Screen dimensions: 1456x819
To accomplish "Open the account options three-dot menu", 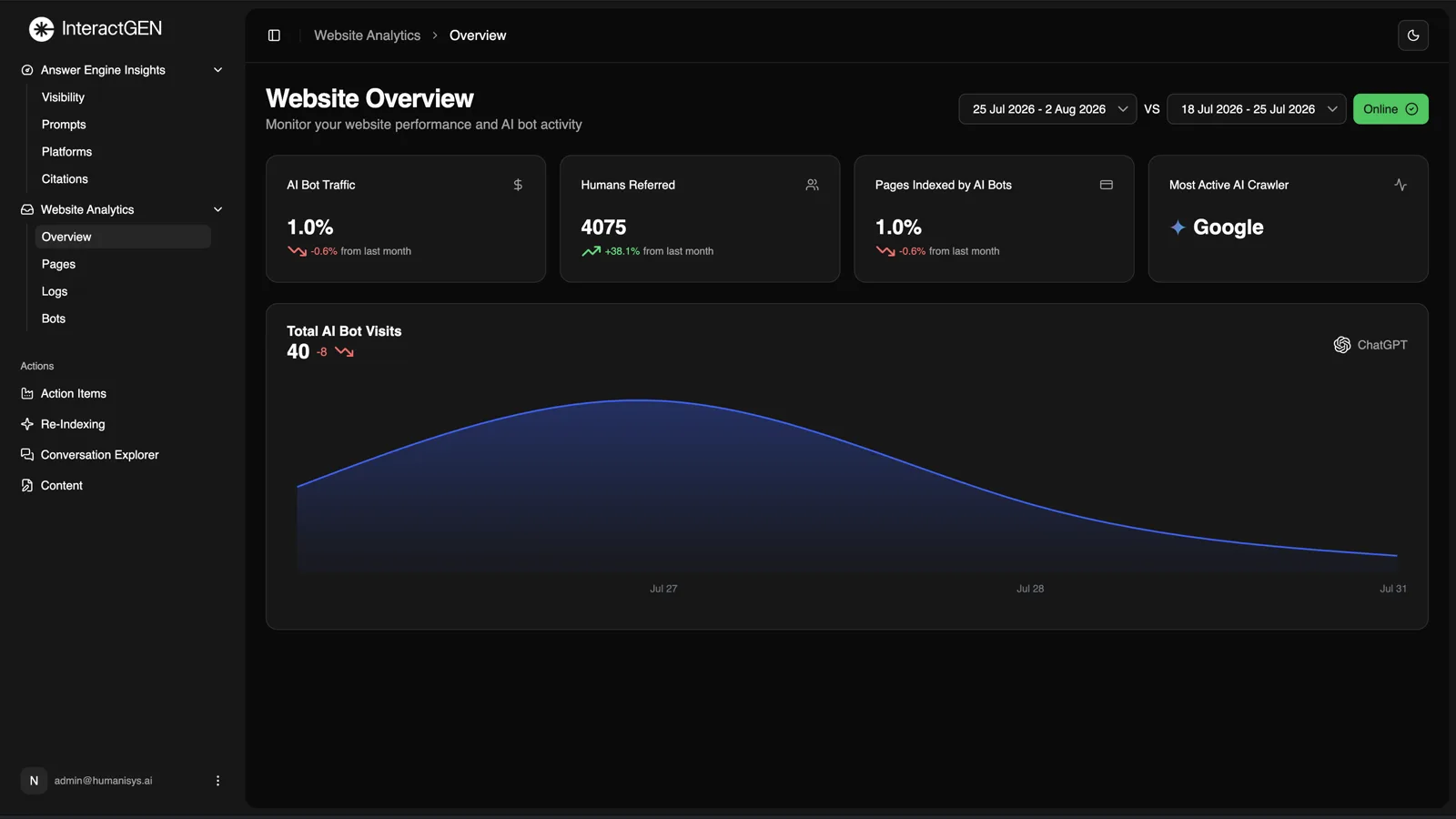I will pyautogui.click(x=217, y=781).
